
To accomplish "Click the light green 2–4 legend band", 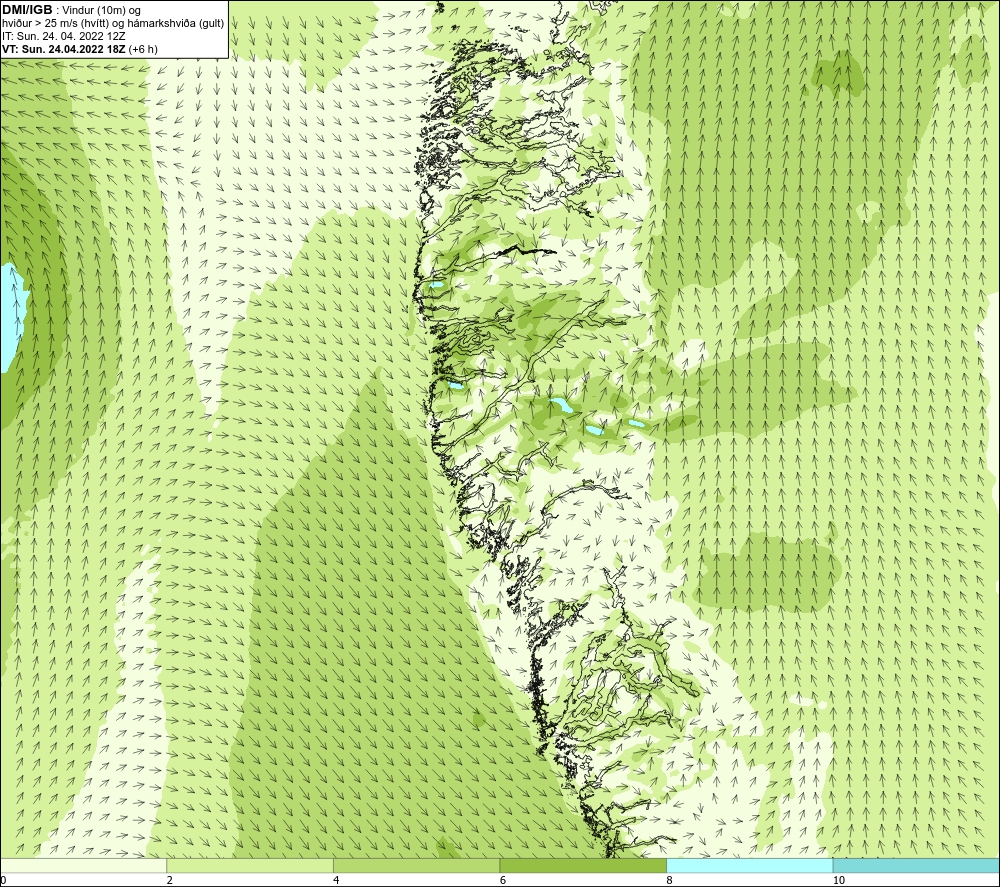I will [250, 865].
